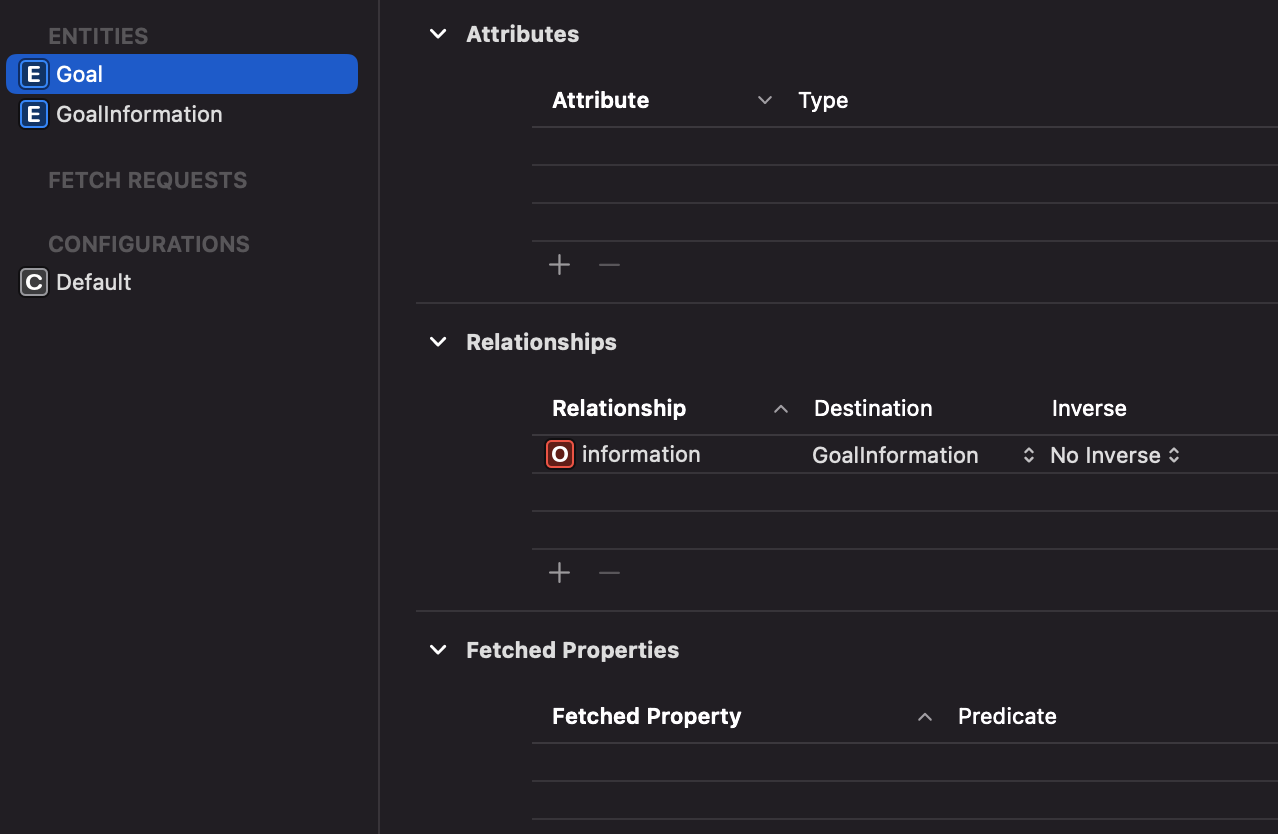This screenshot has width=1278, height=834.
Task: Select the information relationship row
Action: 641,455
